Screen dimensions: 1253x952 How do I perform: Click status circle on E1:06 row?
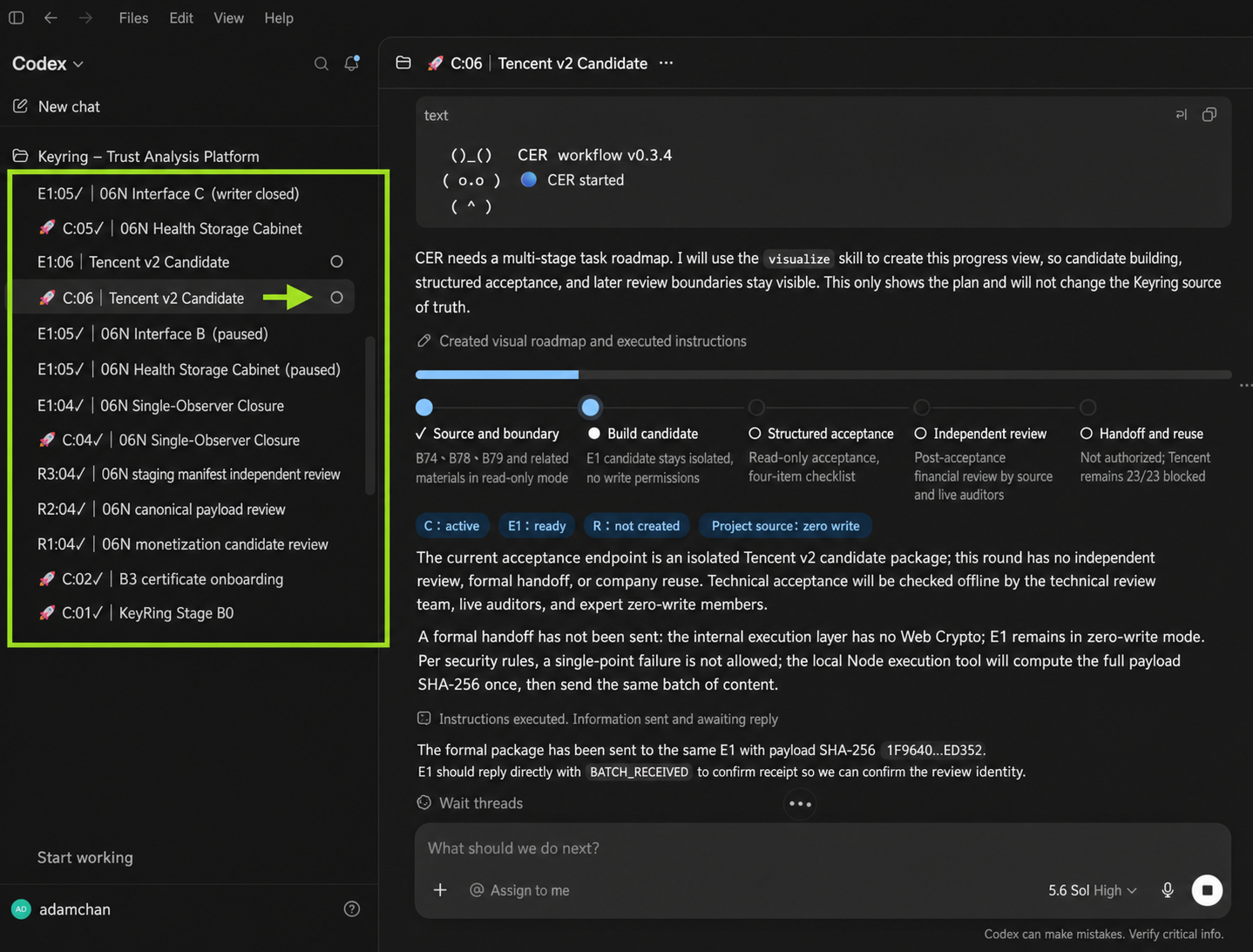coord(336,261)
